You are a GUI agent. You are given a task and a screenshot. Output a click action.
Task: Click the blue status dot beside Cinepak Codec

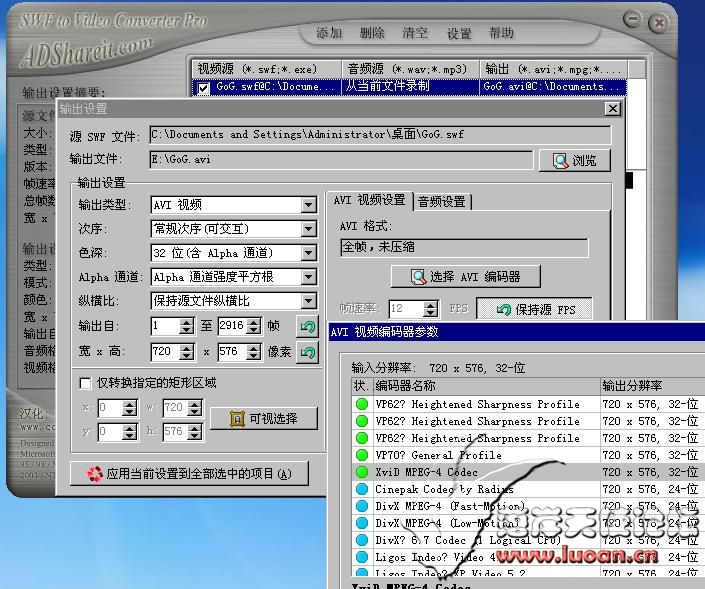pos(362,489)
